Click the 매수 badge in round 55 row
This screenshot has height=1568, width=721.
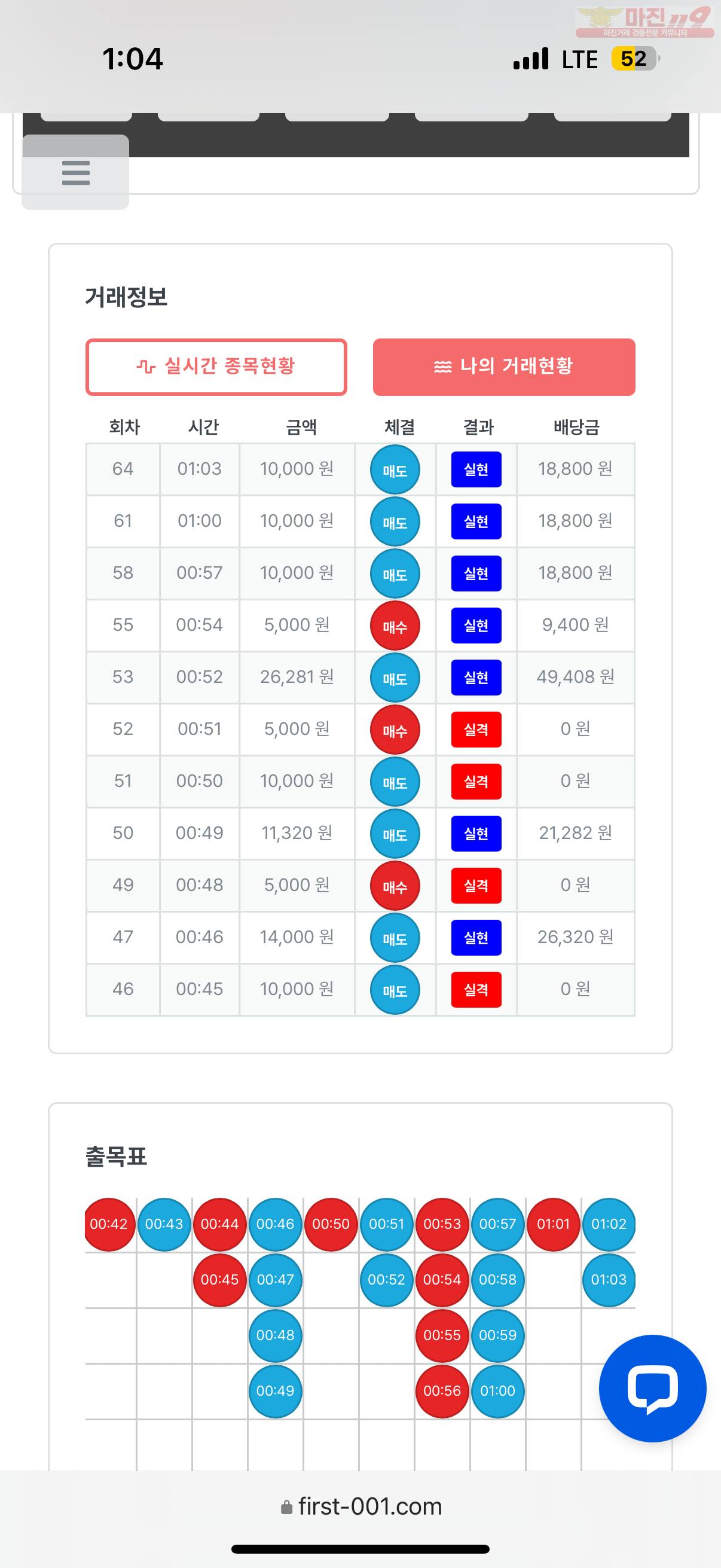[x=395, y=625]
